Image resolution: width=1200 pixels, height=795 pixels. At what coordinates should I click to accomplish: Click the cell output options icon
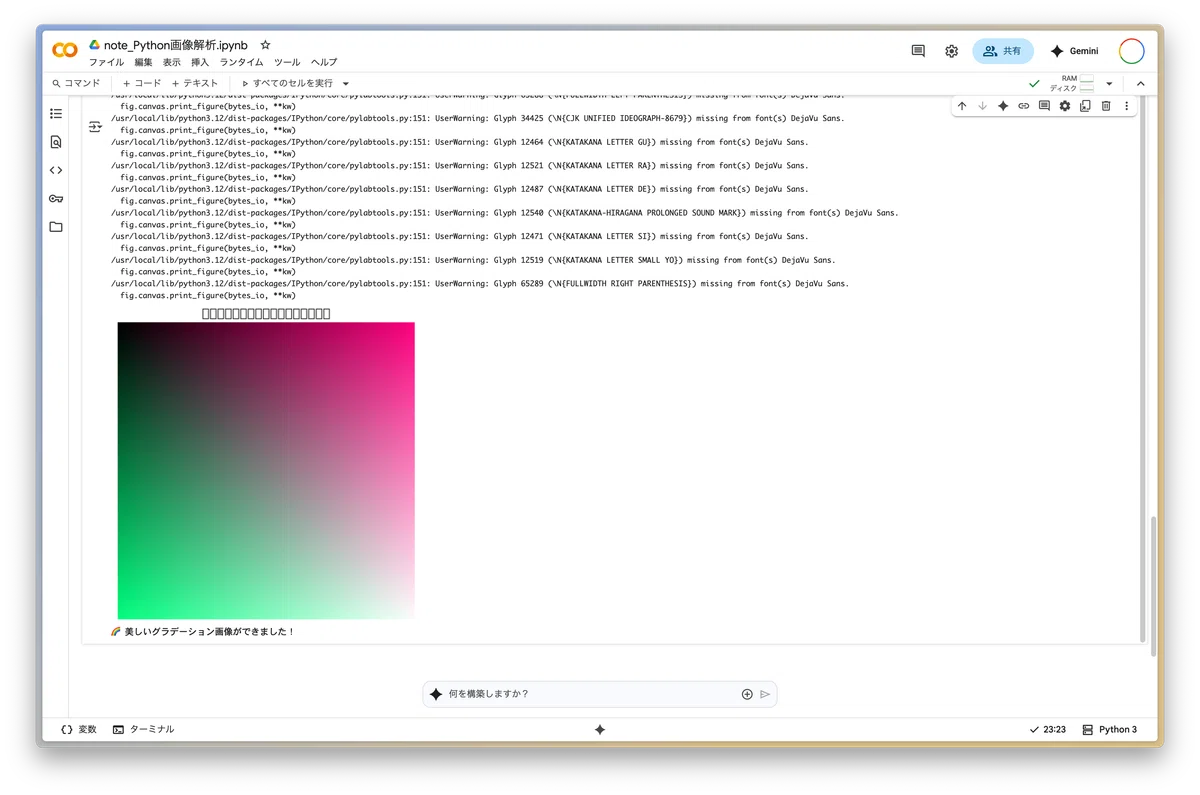click(95, 127)
